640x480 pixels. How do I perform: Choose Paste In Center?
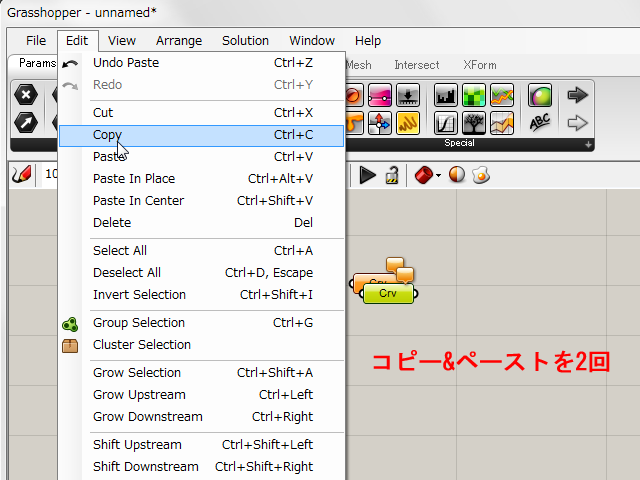click(x=202, y=200)
